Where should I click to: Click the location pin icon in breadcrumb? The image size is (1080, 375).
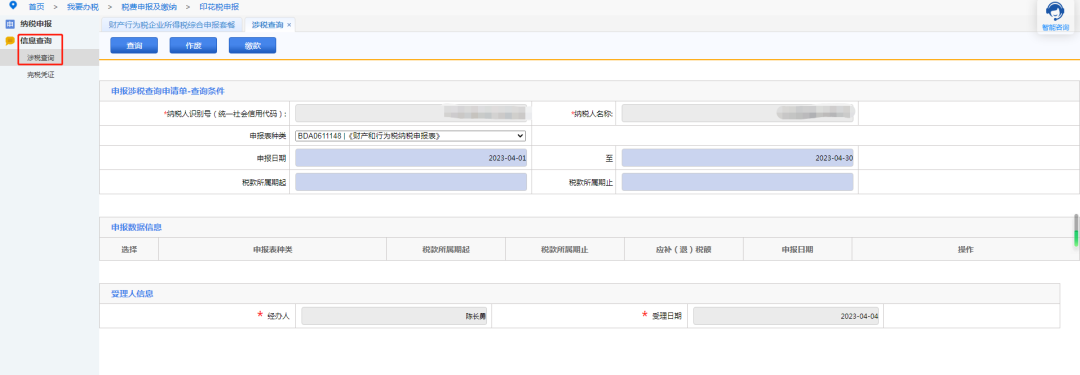(12, 6)
